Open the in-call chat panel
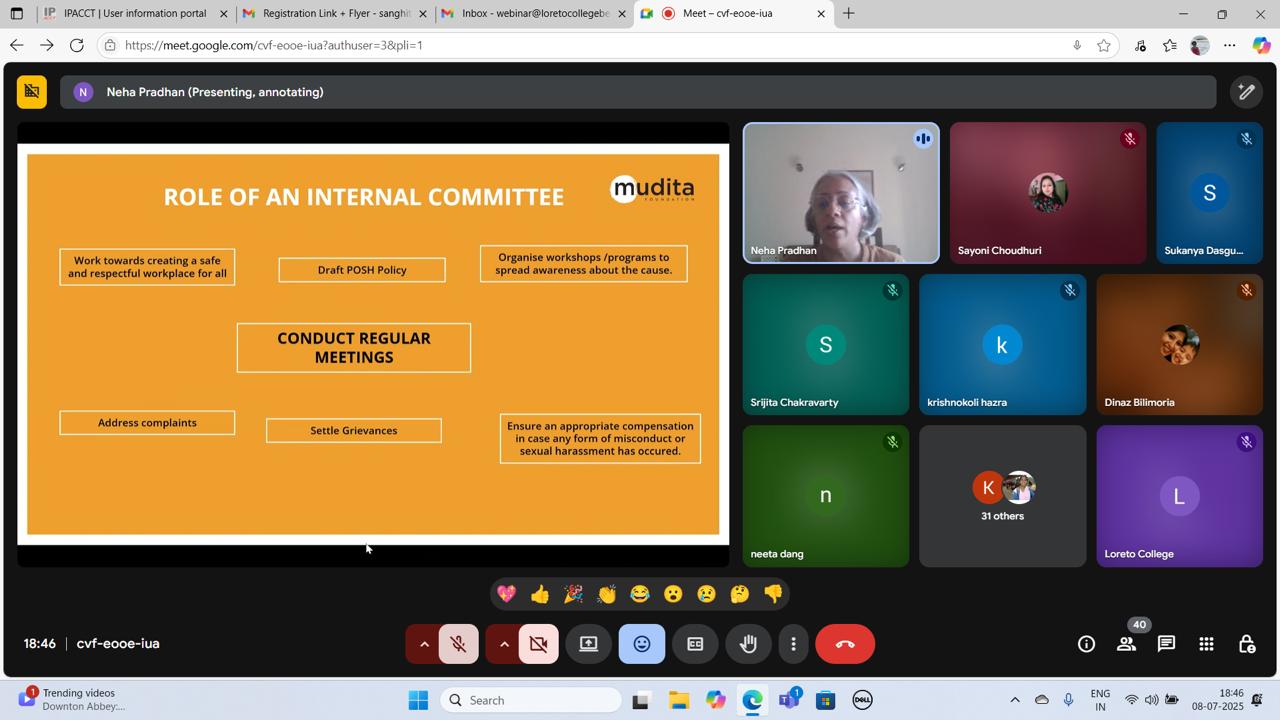 [1166, 644]
